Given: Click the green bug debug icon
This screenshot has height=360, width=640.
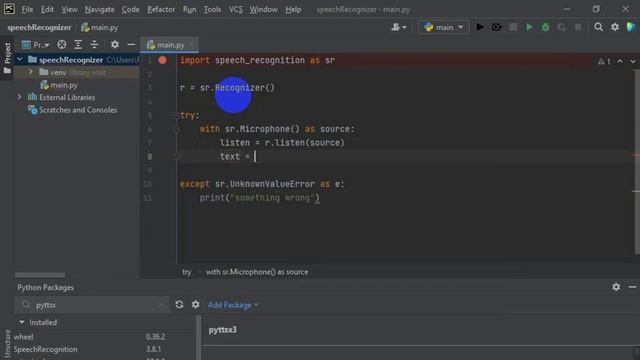Looking at the screenshot, I should tap(545, 27).
